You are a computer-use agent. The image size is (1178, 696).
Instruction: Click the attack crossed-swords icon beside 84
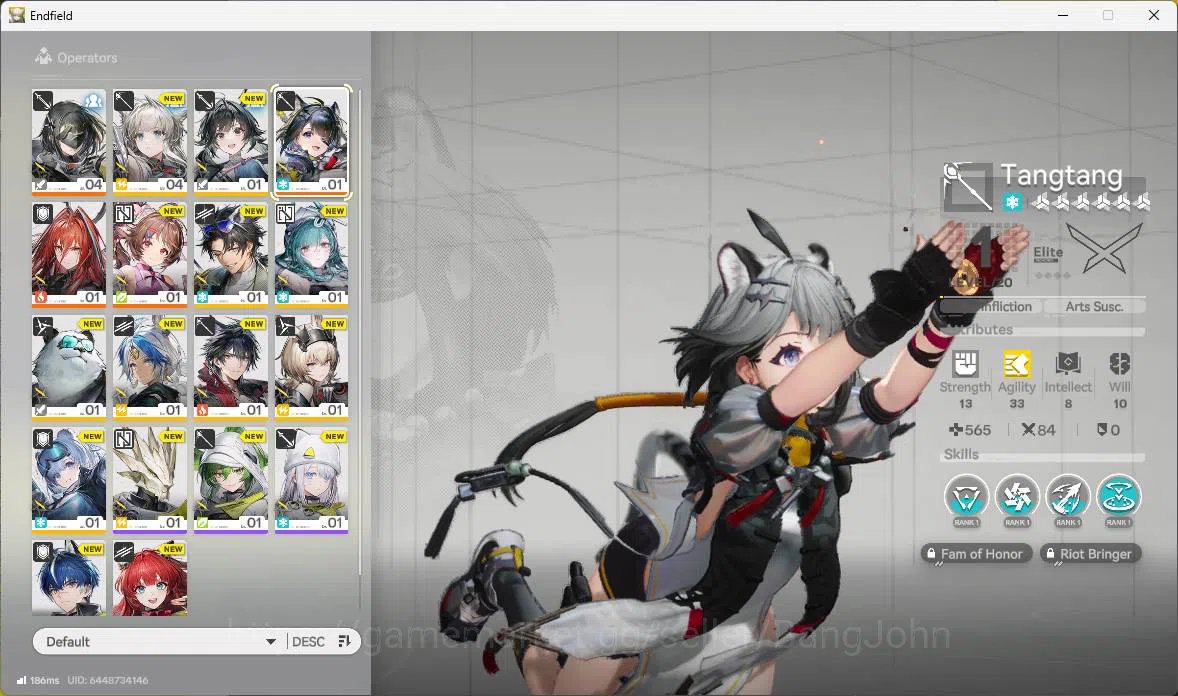(1028, 430)
